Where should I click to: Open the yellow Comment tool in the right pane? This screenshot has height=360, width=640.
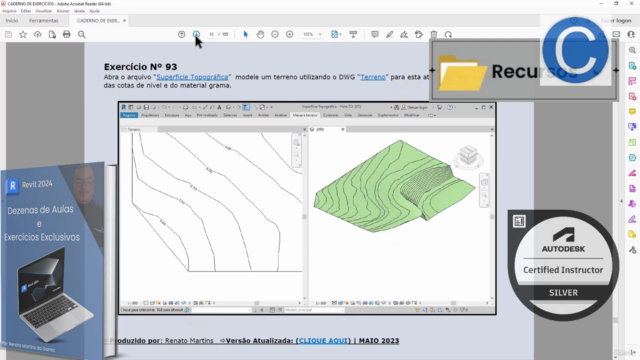point(632,111)
